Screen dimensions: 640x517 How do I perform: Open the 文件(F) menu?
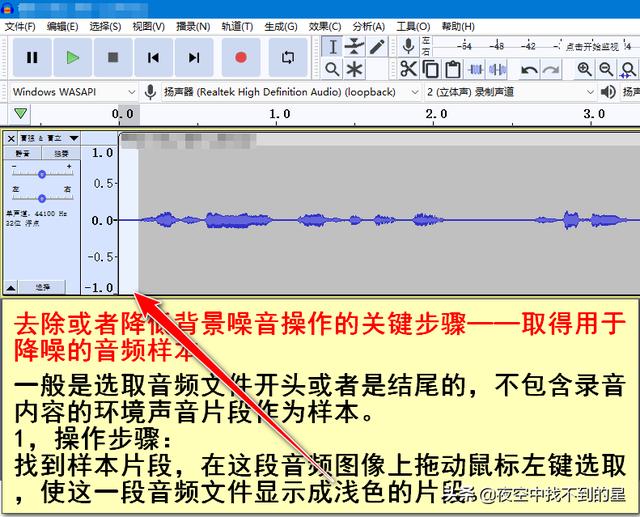[x=20, y=27]
